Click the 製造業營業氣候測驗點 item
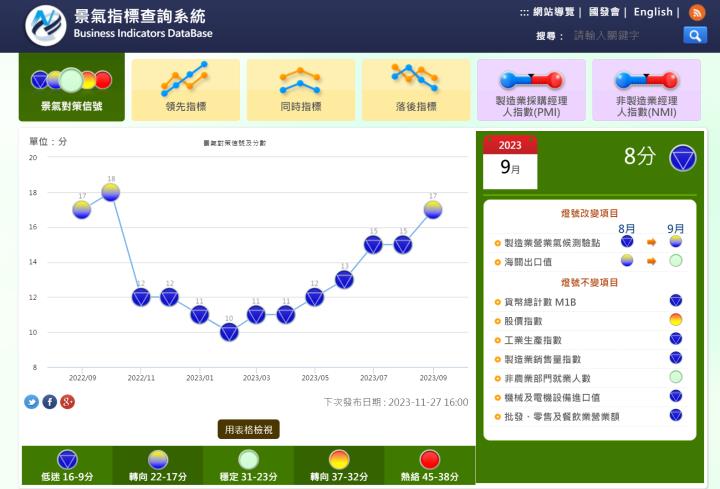 551,243
